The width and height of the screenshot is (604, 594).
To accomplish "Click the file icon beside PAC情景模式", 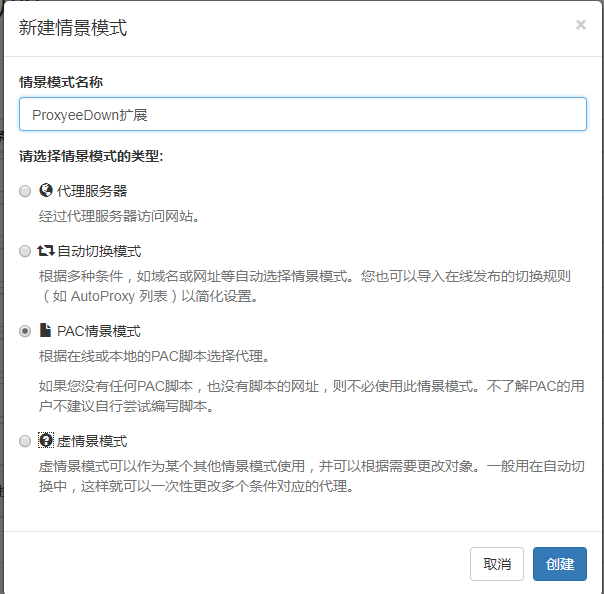I will tap(45, 330).
